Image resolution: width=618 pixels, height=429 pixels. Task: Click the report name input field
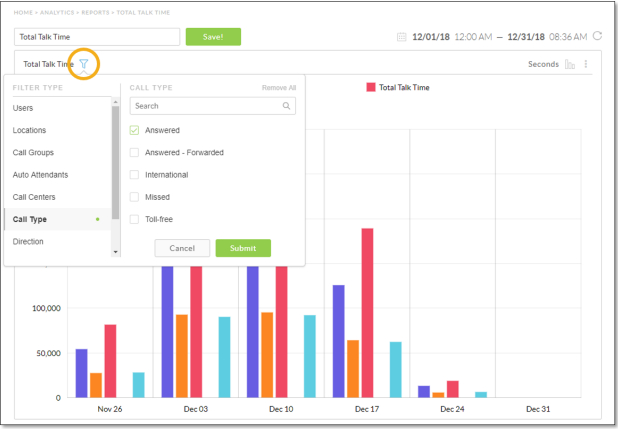(97, 37)
